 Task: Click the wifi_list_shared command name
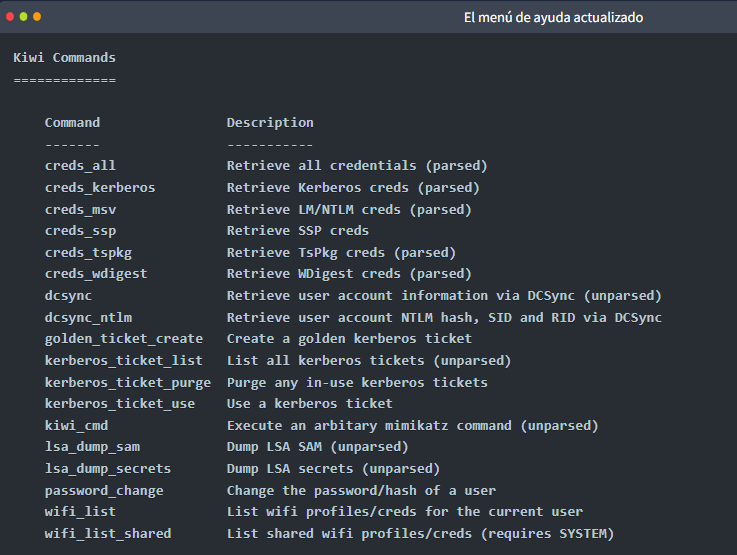click(x=108, y=533)
